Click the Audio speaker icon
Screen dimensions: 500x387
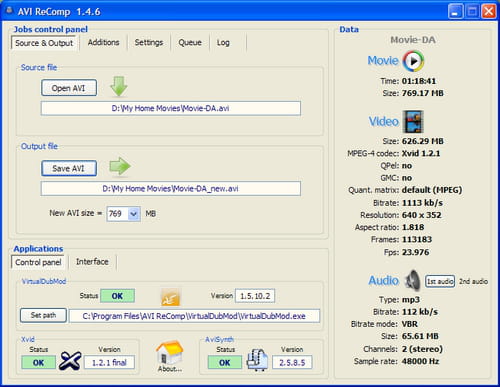click(x=413, y=280)
